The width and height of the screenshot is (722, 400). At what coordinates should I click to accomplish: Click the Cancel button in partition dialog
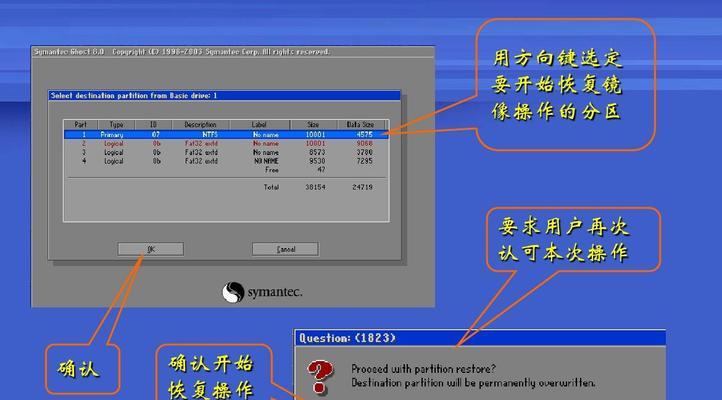(x=285, y=249)
